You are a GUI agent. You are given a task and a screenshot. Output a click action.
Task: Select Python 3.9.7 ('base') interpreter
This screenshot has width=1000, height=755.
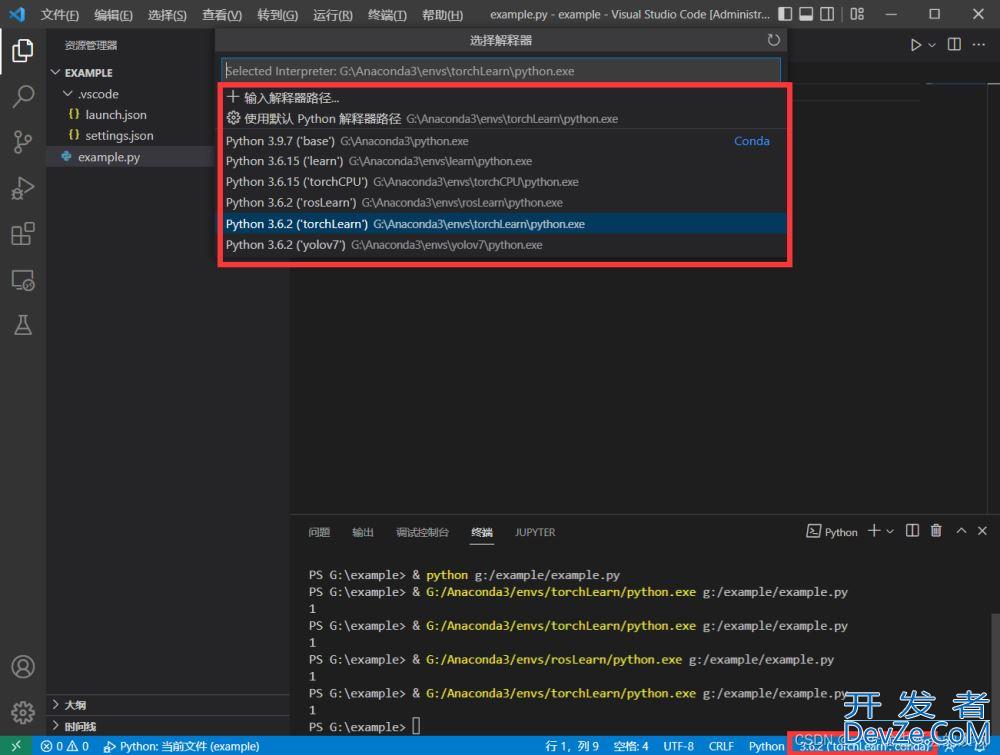point(504,141)
